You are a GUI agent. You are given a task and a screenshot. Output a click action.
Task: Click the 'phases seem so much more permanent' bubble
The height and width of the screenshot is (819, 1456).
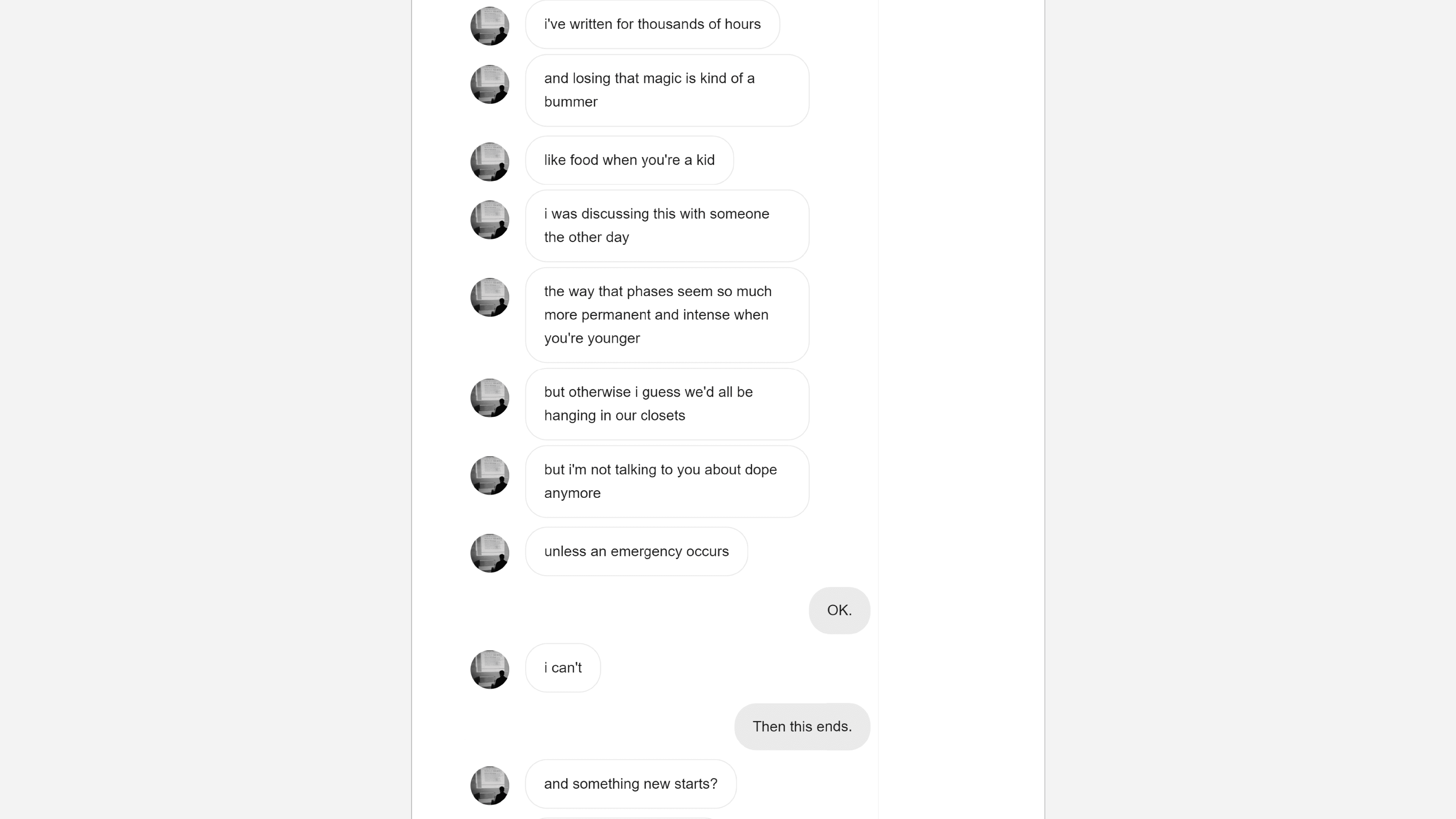tap(667, 315)
